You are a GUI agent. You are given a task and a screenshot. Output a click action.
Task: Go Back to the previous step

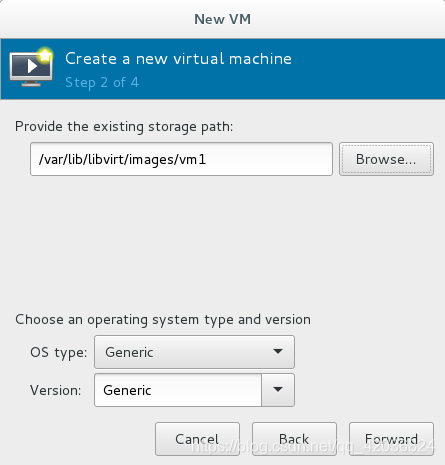click(294, 439)
